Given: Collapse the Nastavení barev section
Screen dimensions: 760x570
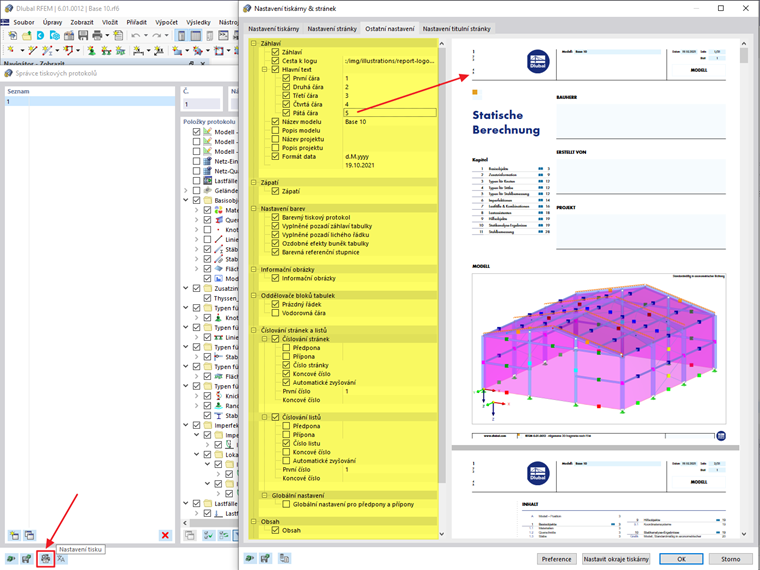Looking at the screenshot, I should tap(253, 208).
